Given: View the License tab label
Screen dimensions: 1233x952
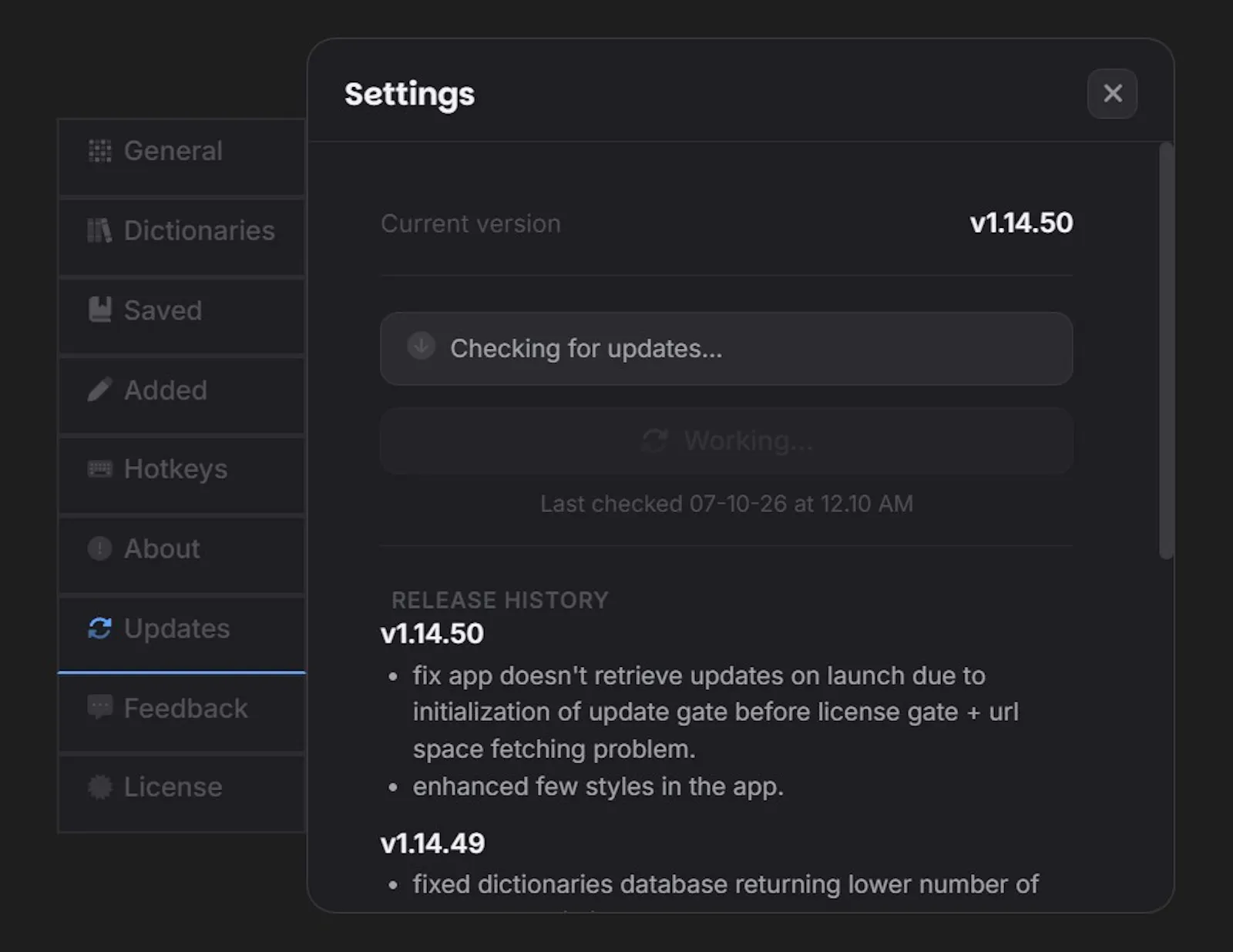Looking at the screenshot, I should pyautogui.click(x=173, y=787).
